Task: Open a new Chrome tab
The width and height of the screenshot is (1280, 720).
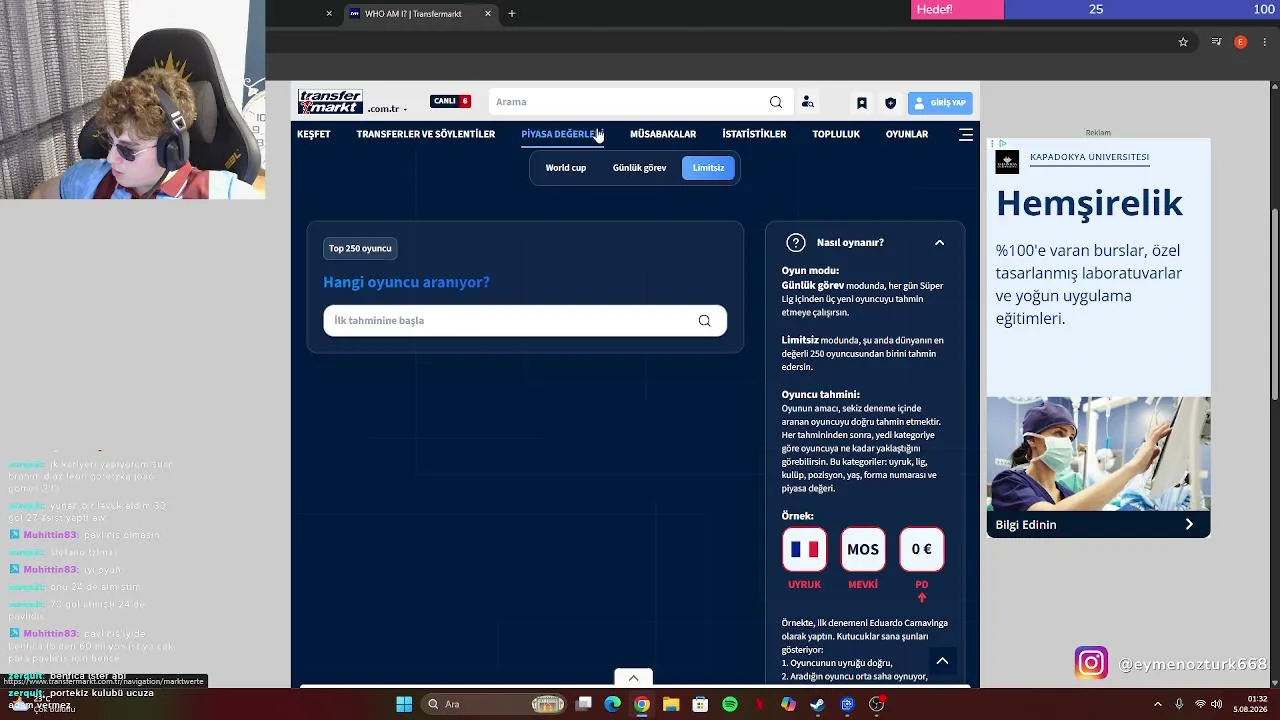Action: (x=512, y=14)
